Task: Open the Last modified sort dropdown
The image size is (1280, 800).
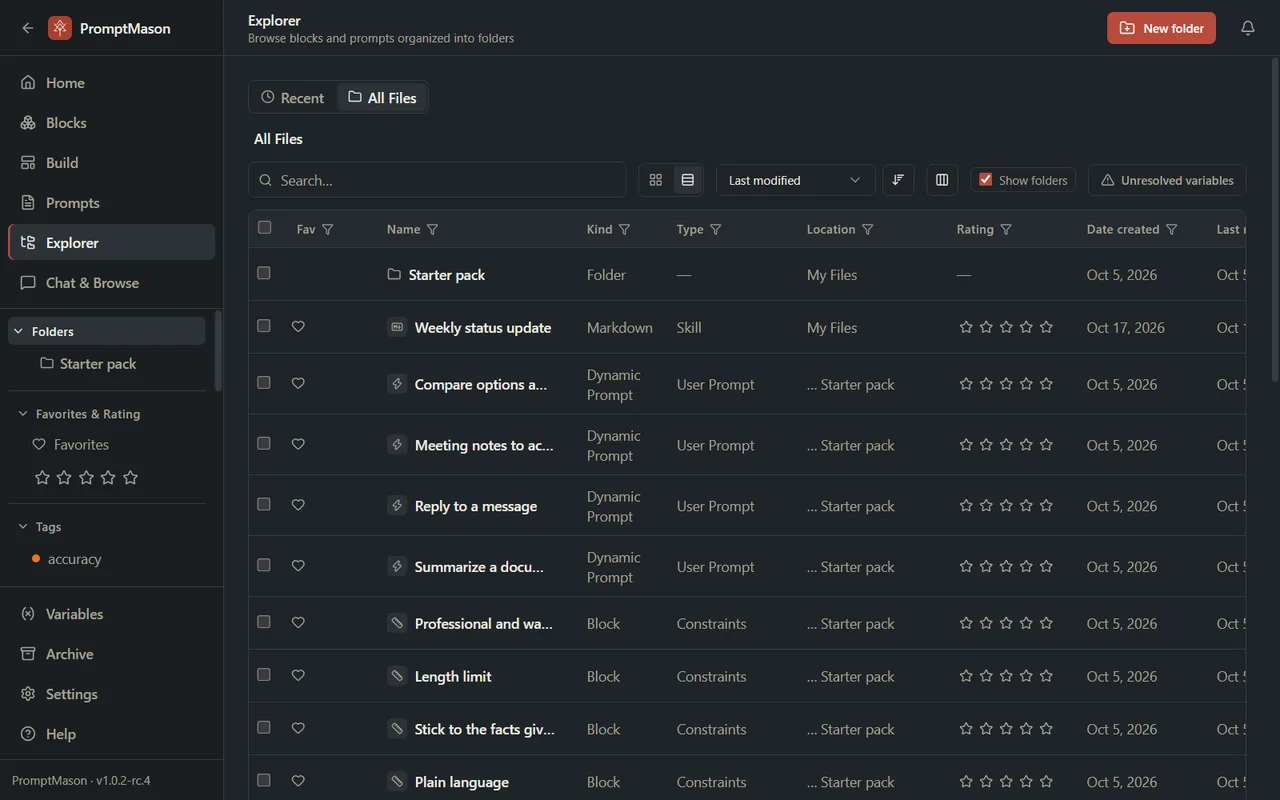Action: click(x=795, y=180)
